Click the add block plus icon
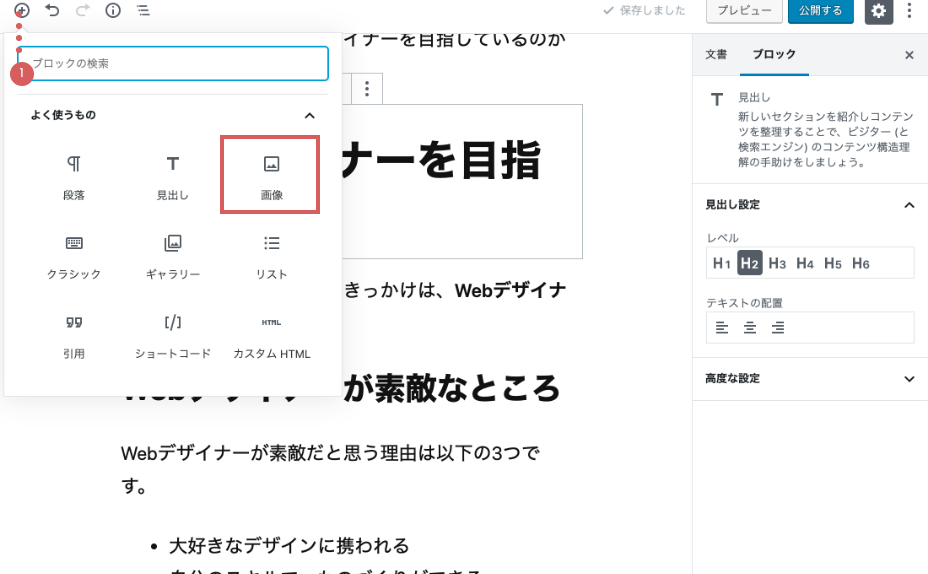 pos(21,11)
